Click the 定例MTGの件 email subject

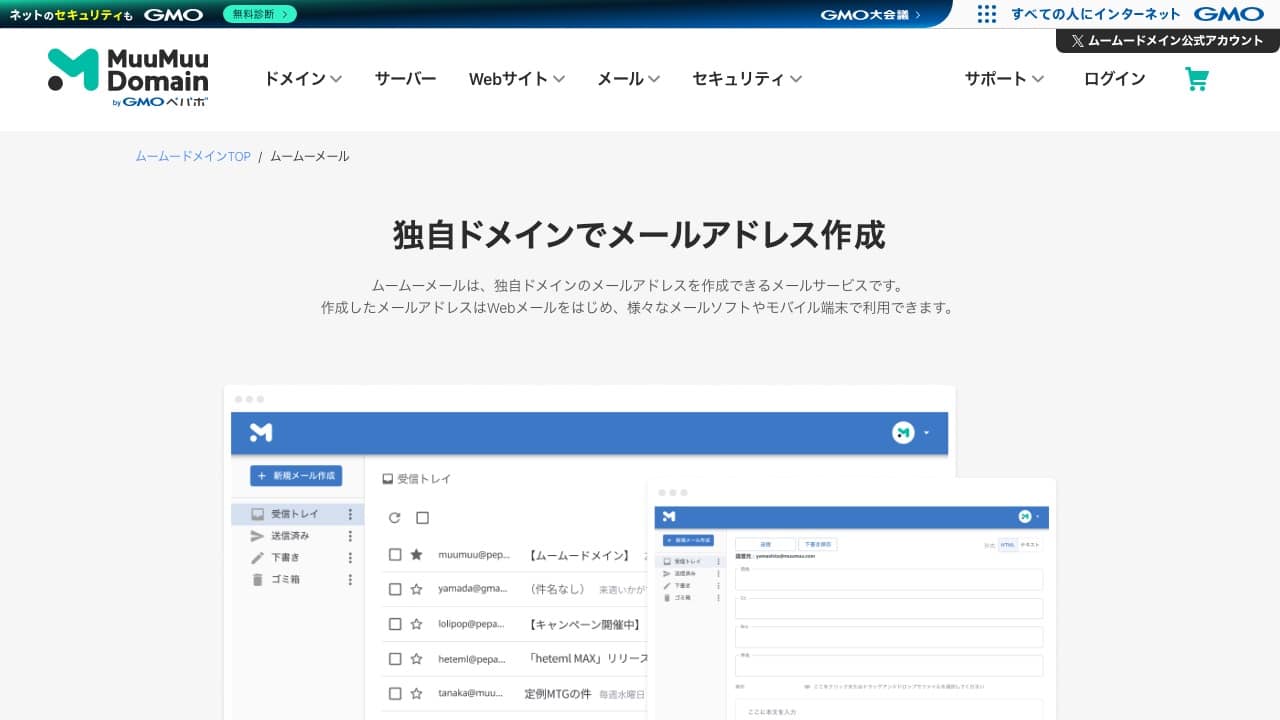coord(558,693)
